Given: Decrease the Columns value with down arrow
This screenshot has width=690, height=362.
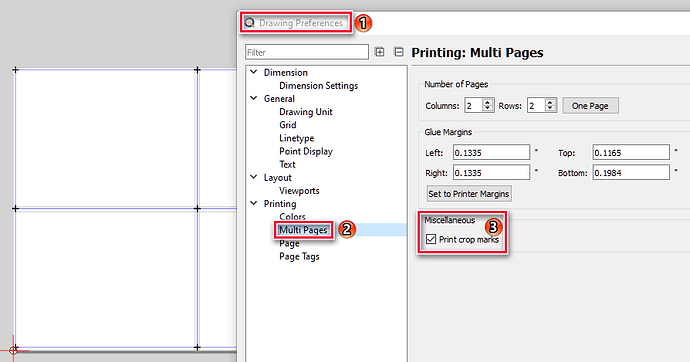Looking at the screenshot, I should click(488, 108).
